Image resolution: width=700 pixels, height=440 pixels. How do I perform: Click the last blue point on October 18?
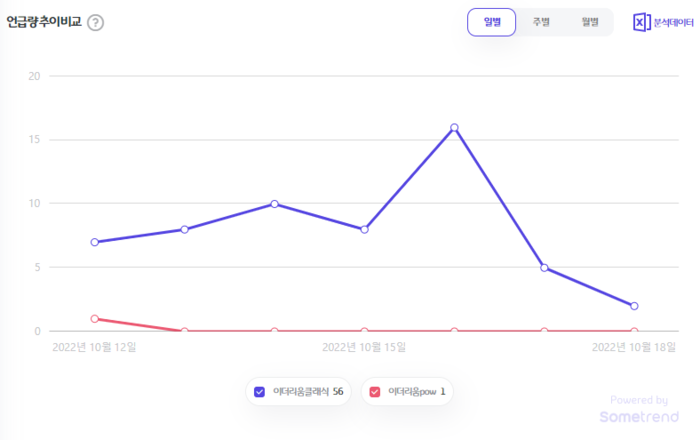tap(634, 306)
